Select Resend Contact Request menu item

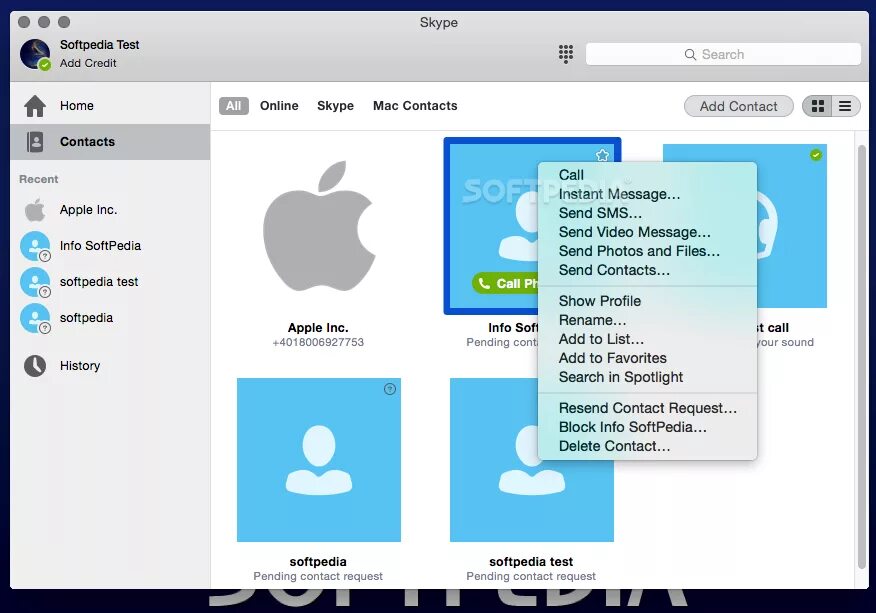[x=648, y=408]
